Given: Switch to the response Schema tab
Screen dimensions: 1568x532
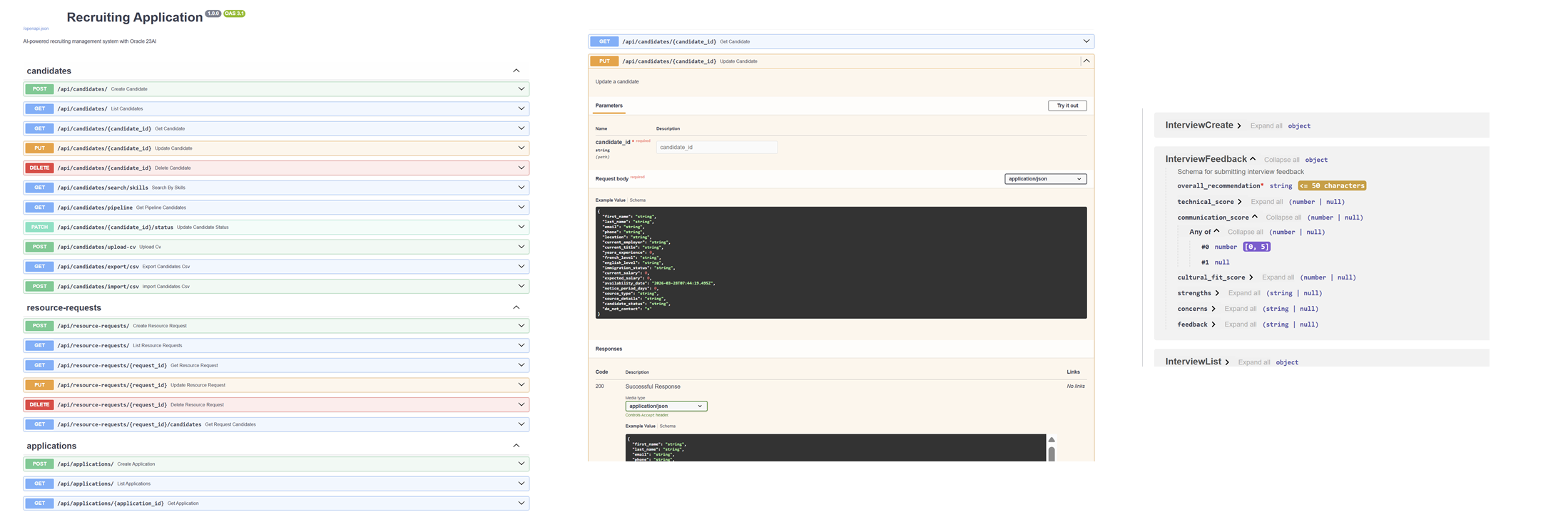Looking at the screenshot, I should tap(667, 426).
